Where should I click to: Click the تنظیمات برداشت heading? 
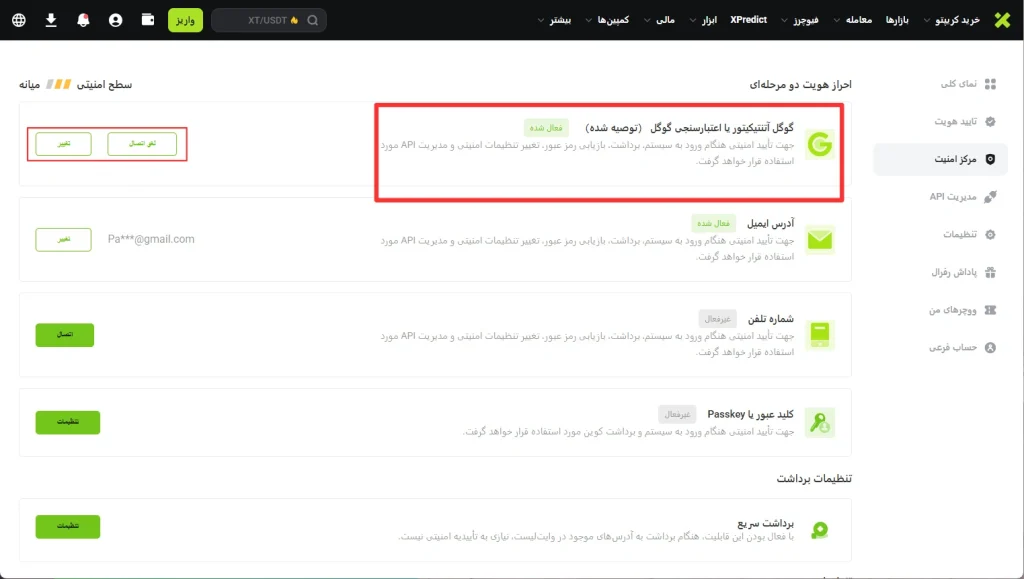tap(814, 478)
